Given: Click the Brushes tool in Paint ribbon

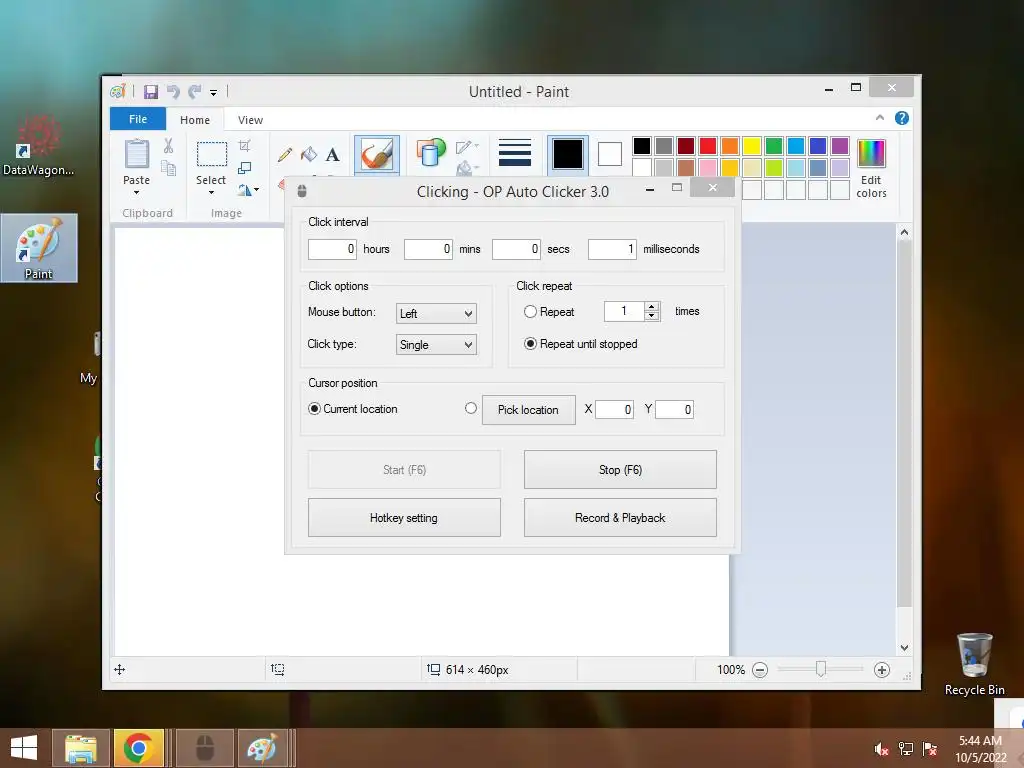Looking at the screenshot, I should coord(377,155).
